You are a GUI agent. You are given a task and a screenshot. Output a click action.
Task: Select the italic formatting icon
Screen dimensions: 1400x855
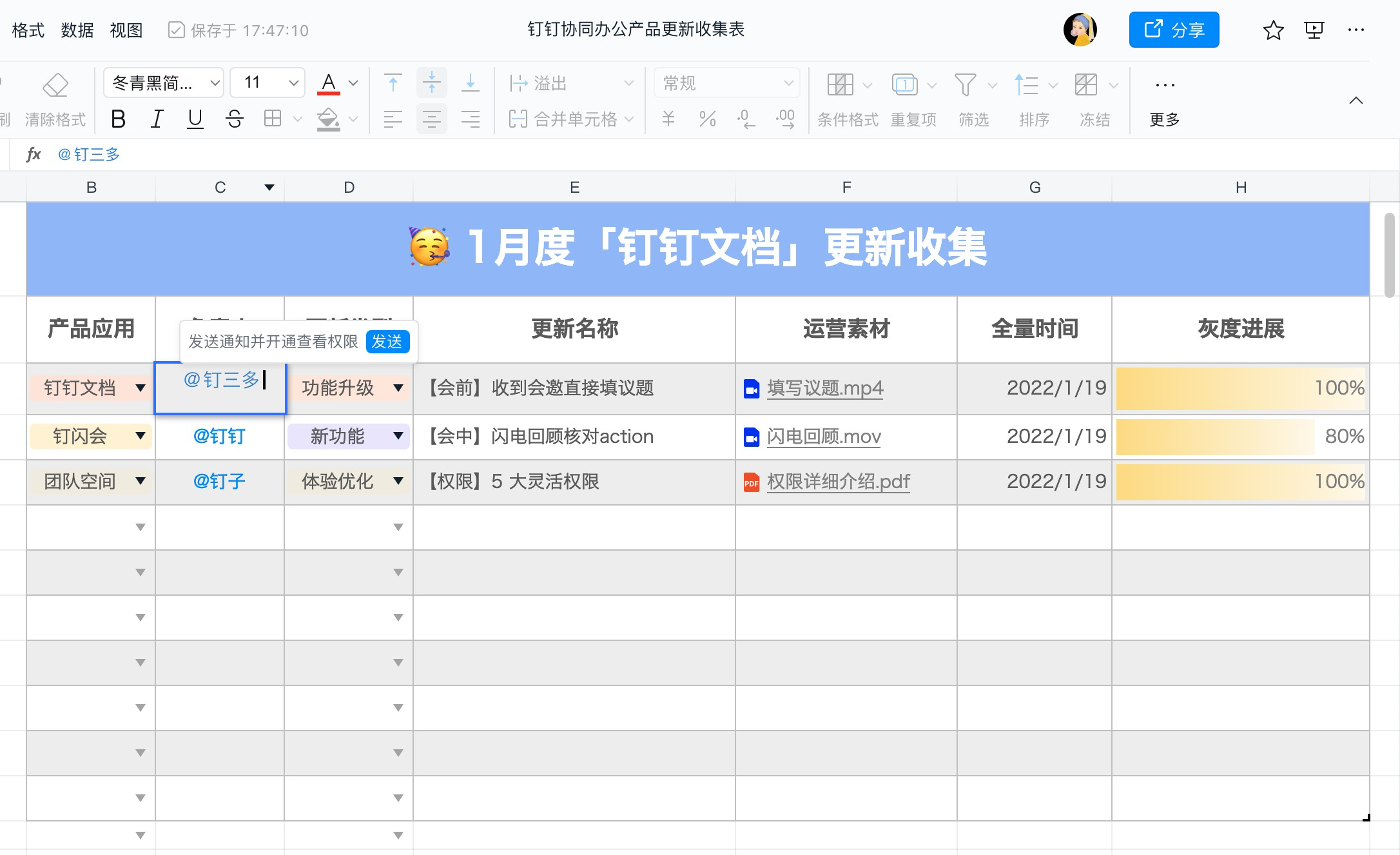pos(156,119)
